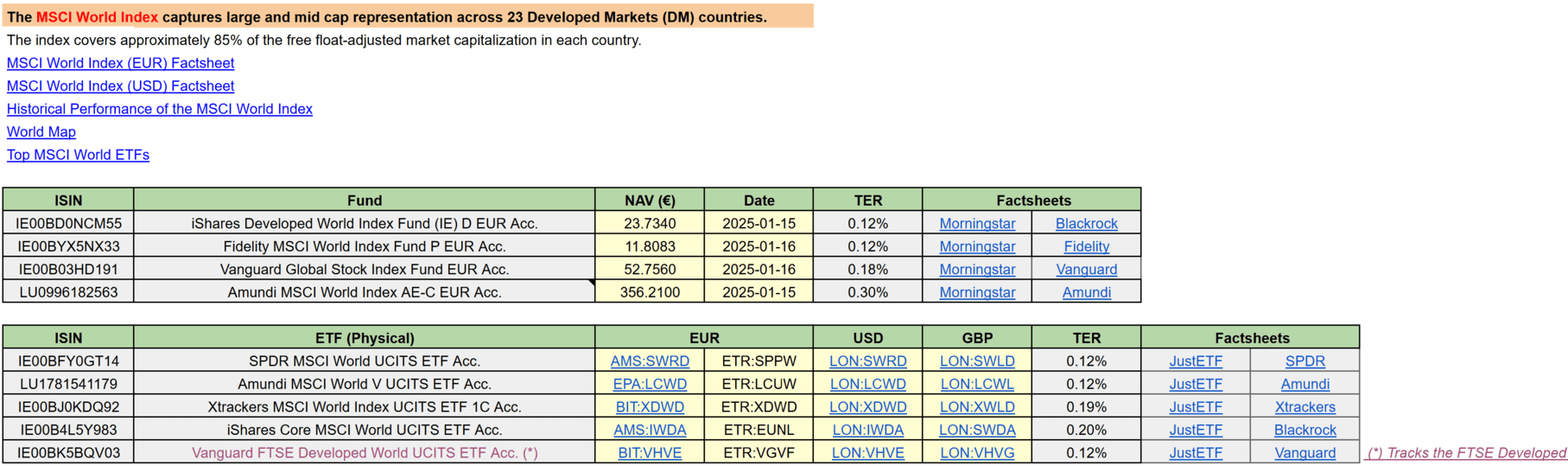Open JustETF link in Amundi MSCI World V row
The height and width of the screenshot is (466, 1568).
click(x=1196, y=384)
